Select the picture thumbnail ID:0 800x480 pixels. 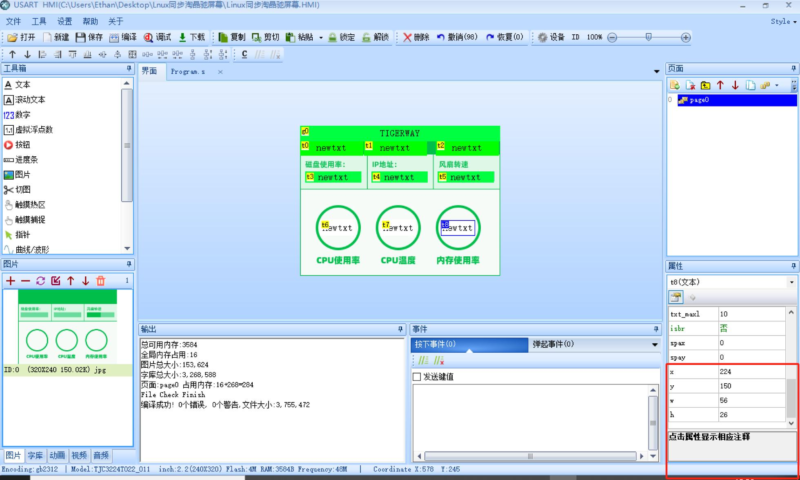(x=67, y=332)
